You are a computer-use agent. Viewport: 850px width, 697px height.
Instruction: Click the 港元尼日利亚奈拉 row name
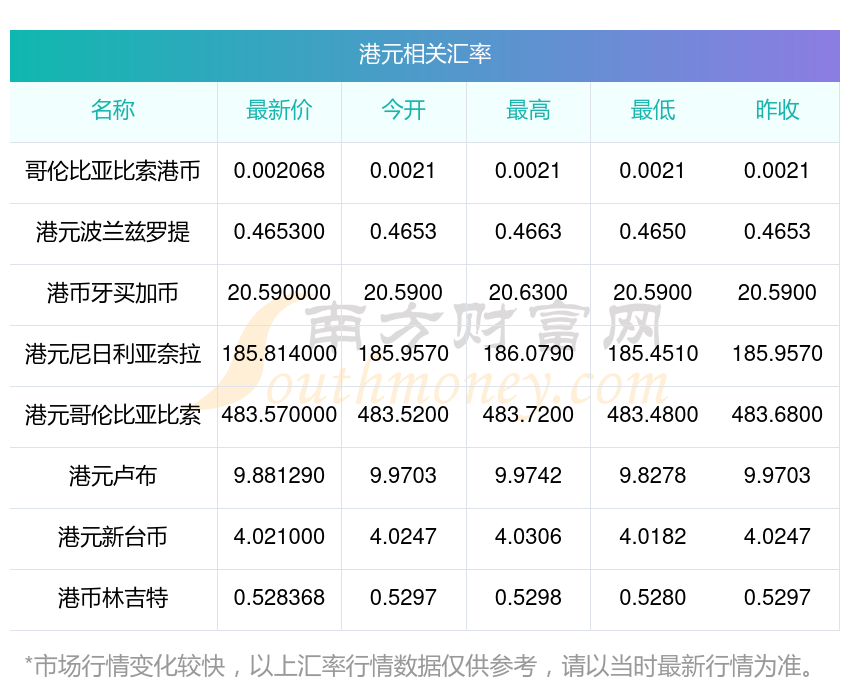[113, 354]
